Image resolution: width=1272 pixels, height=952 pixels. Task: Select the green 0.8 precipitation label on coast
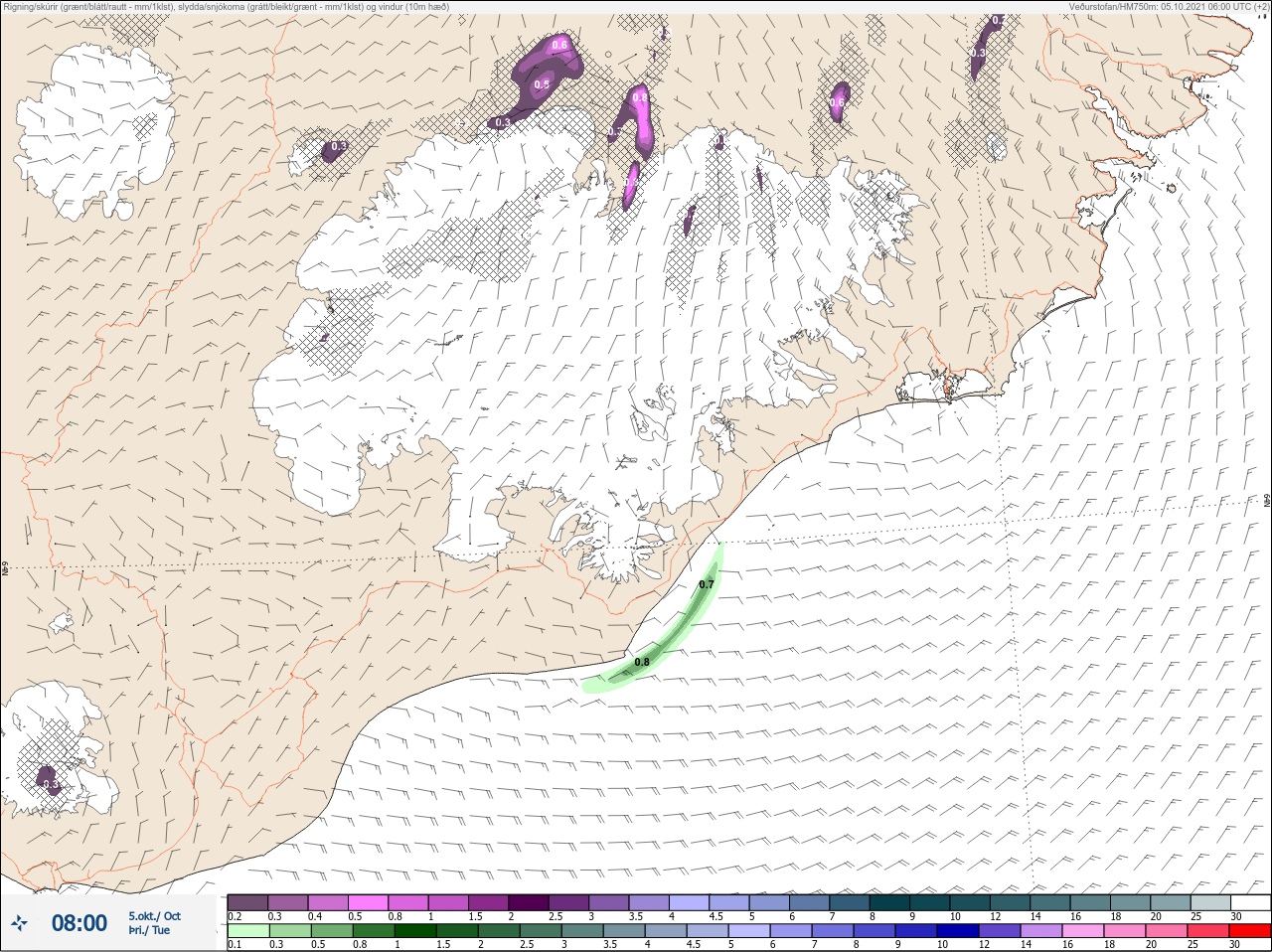coord(642,662)
